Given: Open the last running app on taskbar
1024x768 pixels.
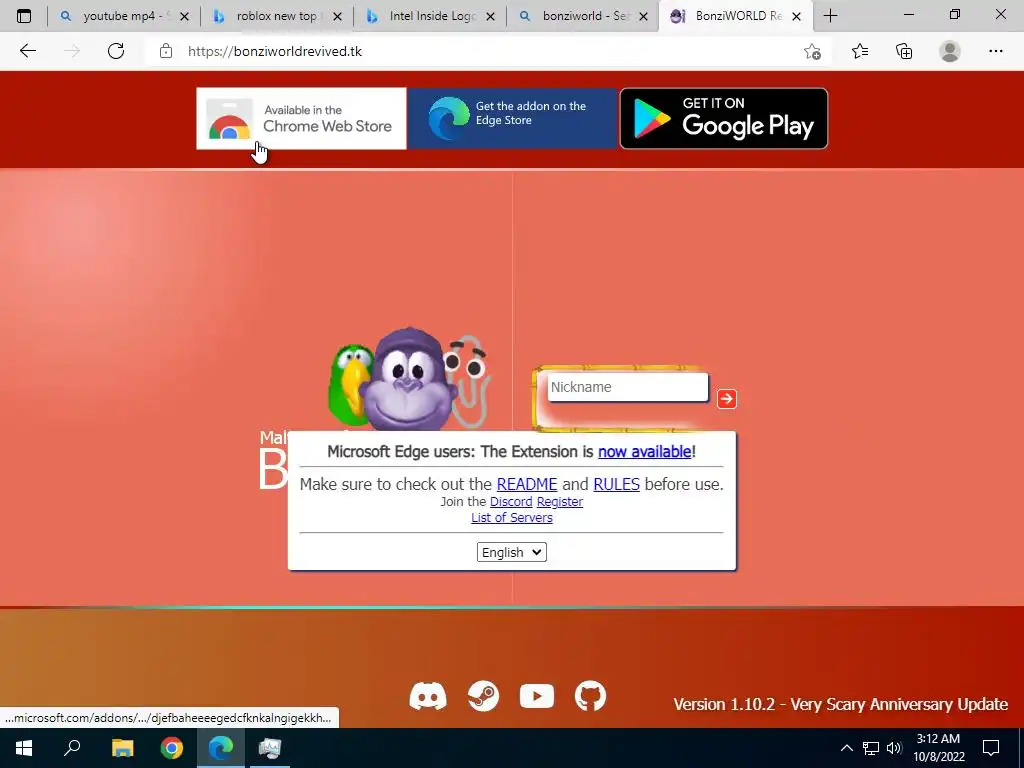Looking at the screenshot, I should coord(270,748).
